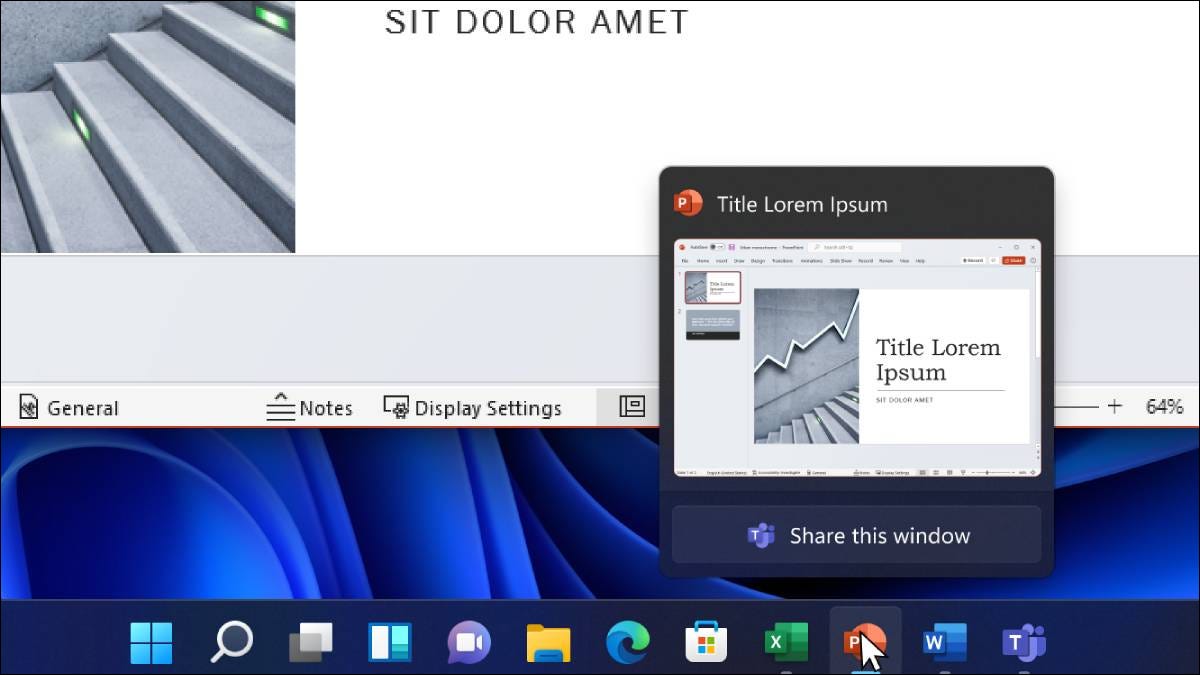Toggle the Notes pane in status bar
The width and height of the screenshot is (1200, 675).
click(309, 408)
